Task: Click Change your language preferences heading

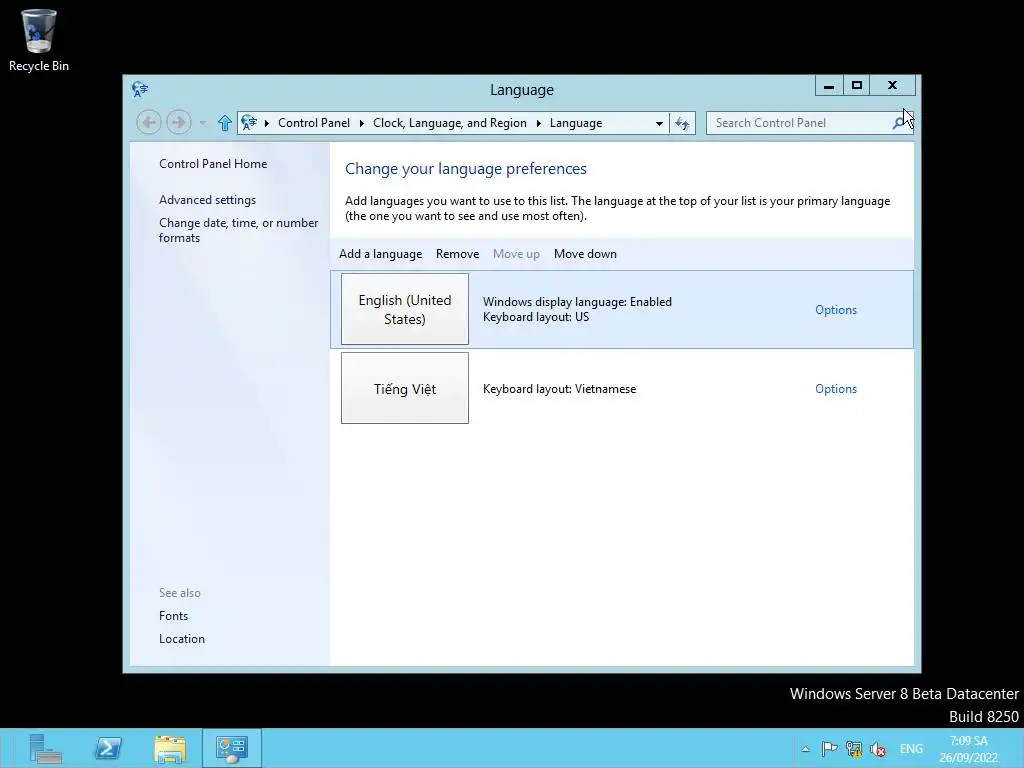Action: pos(466,168)
